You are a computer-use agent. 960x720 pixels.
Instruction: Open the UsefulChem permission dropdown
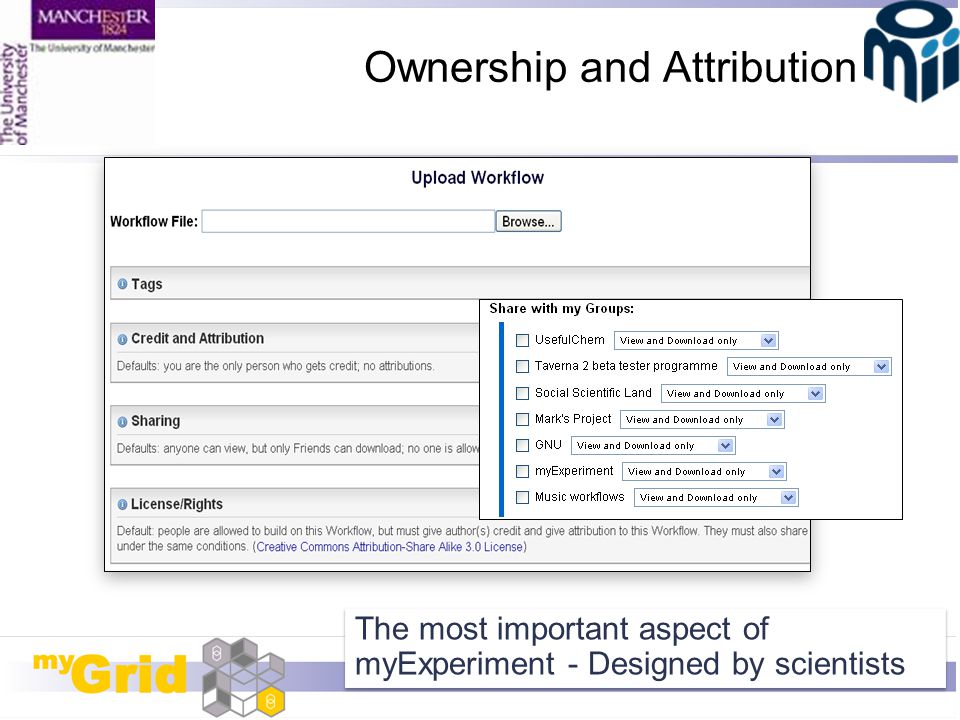click(x=696, y=340)
